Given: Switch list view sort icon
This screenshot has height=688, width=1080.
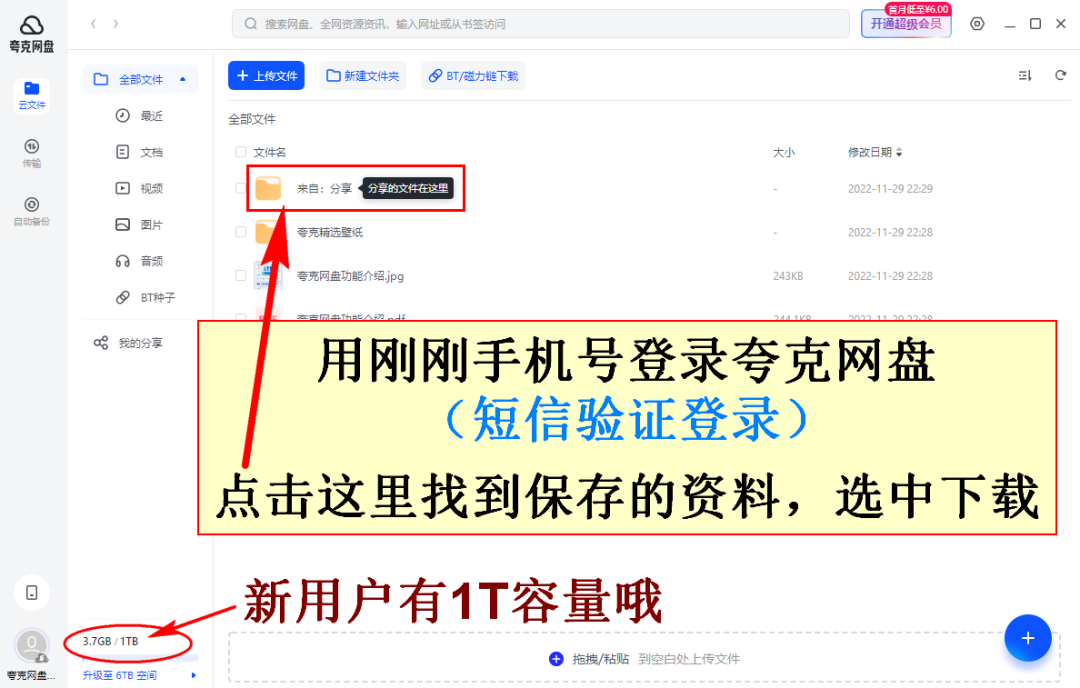Looking at the screenshot, I should pyautogui.click(x=1025, y=75).
